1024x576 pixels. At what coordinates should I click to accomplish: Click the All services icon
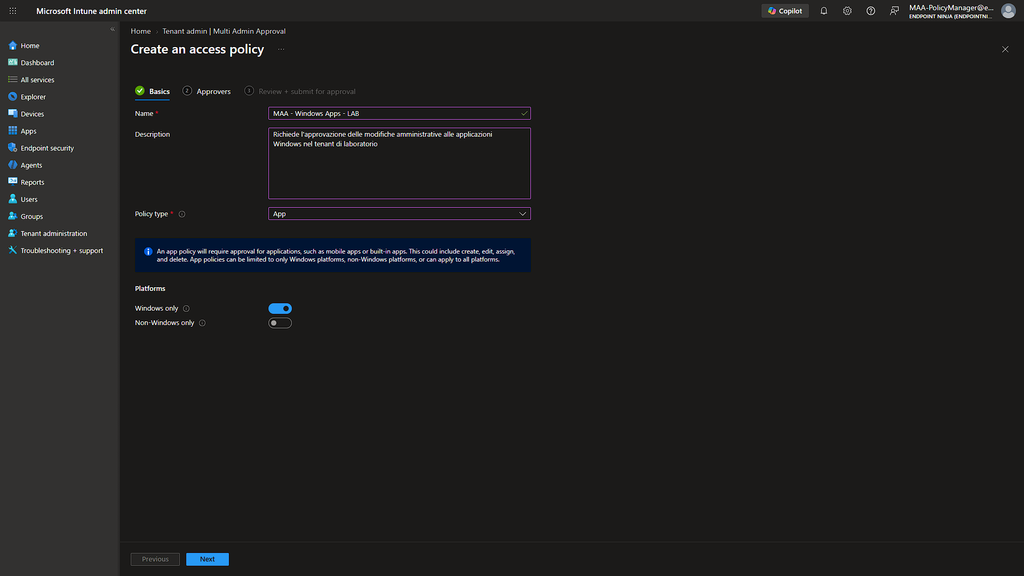(12, 80)
